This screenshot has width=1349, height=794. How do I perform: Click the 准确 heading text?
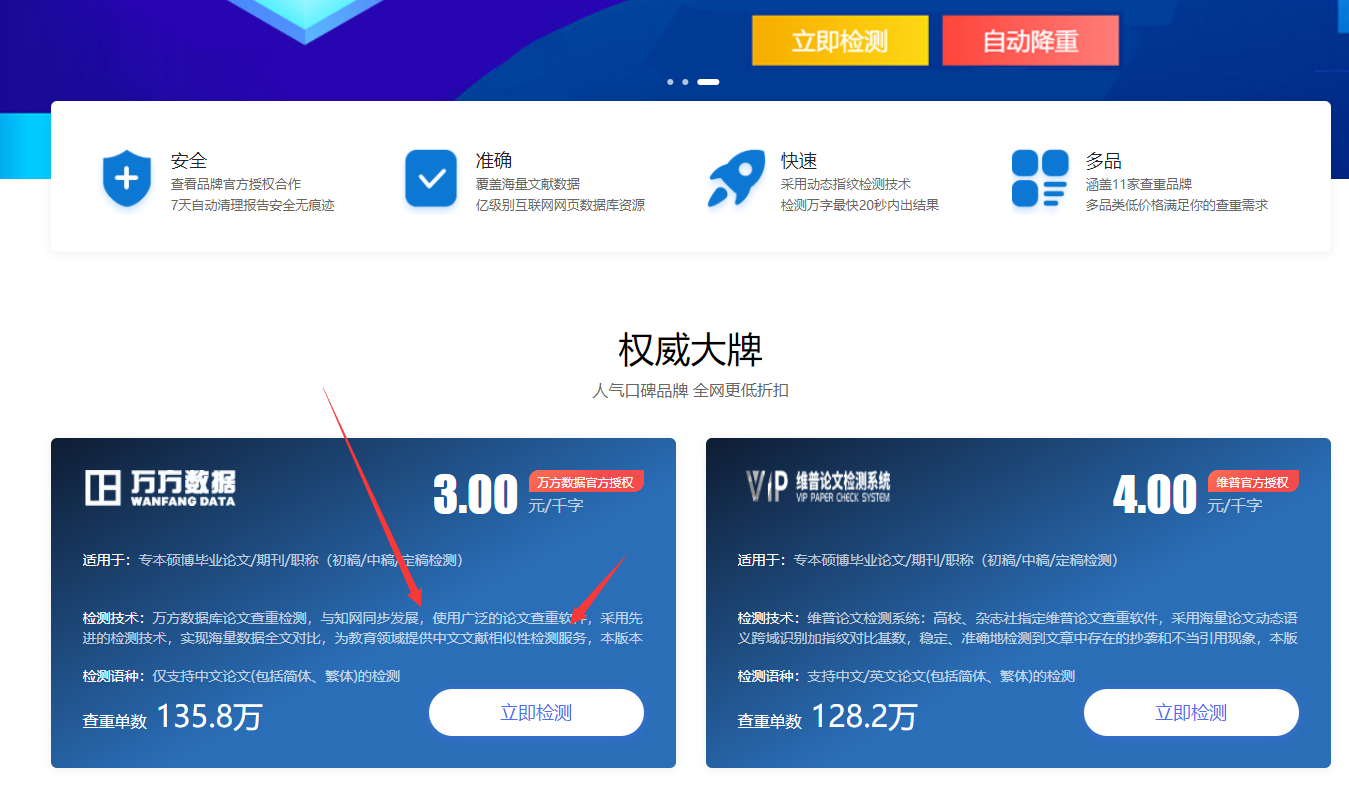click(x=494, y=161)
